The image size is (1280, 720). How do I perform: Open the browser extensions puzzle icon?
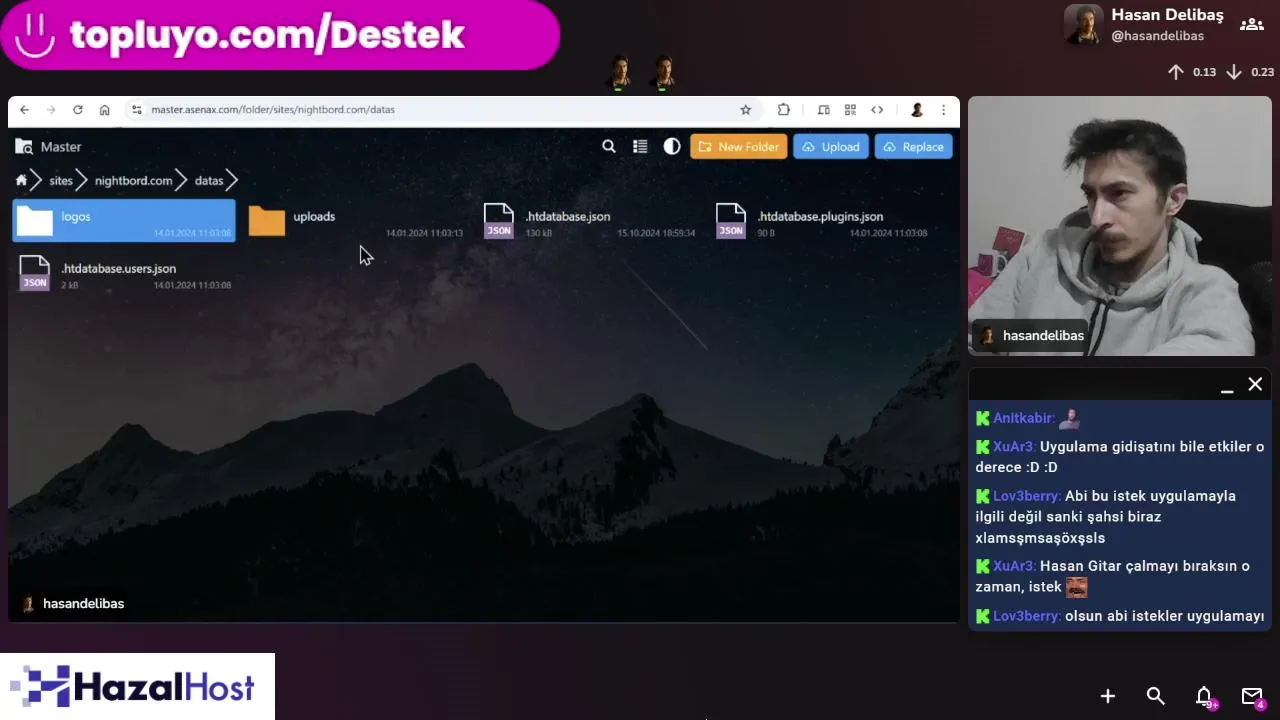click(784, 110)
